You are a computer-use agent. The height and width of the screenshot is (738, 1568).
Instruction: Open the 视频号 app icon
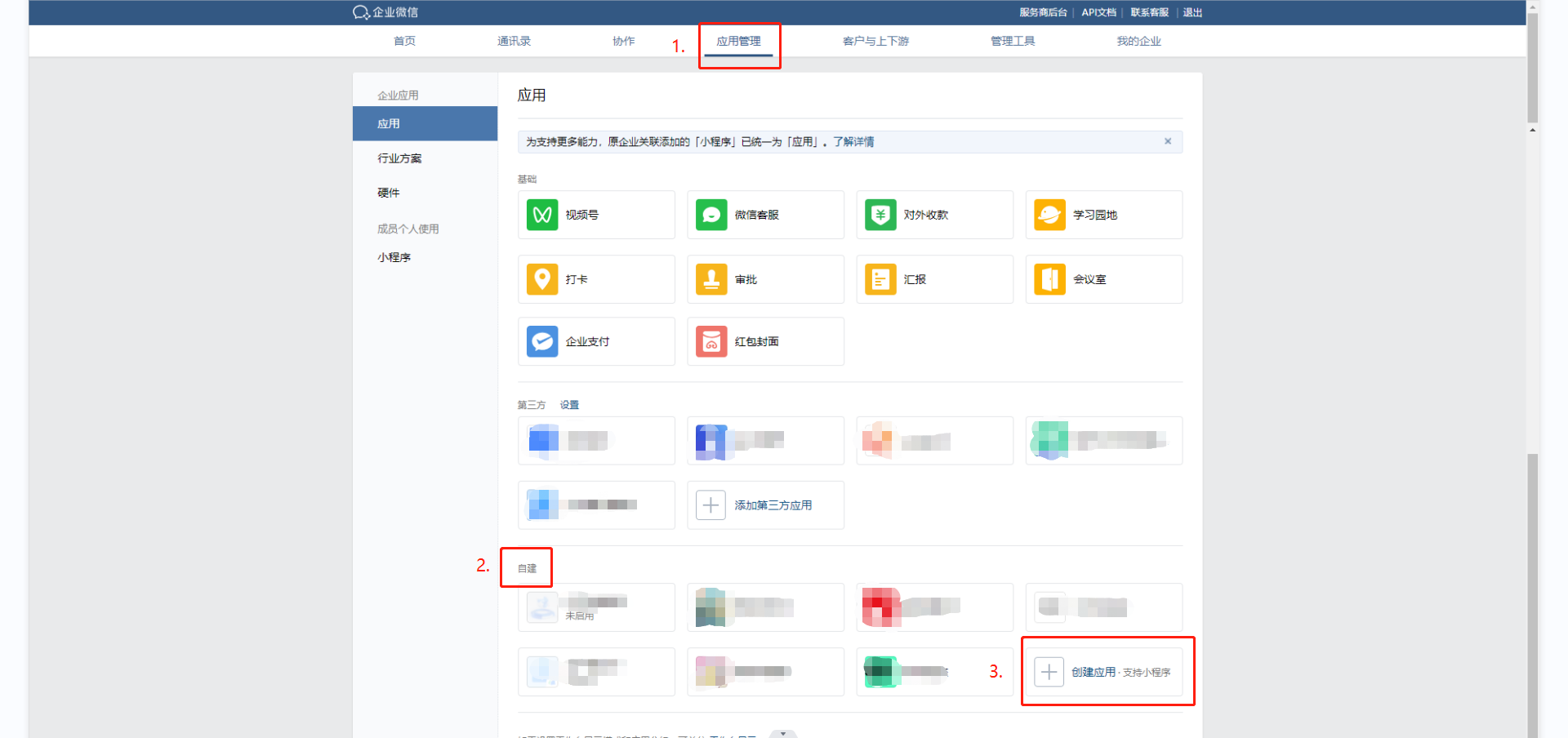tap(542, 215)
